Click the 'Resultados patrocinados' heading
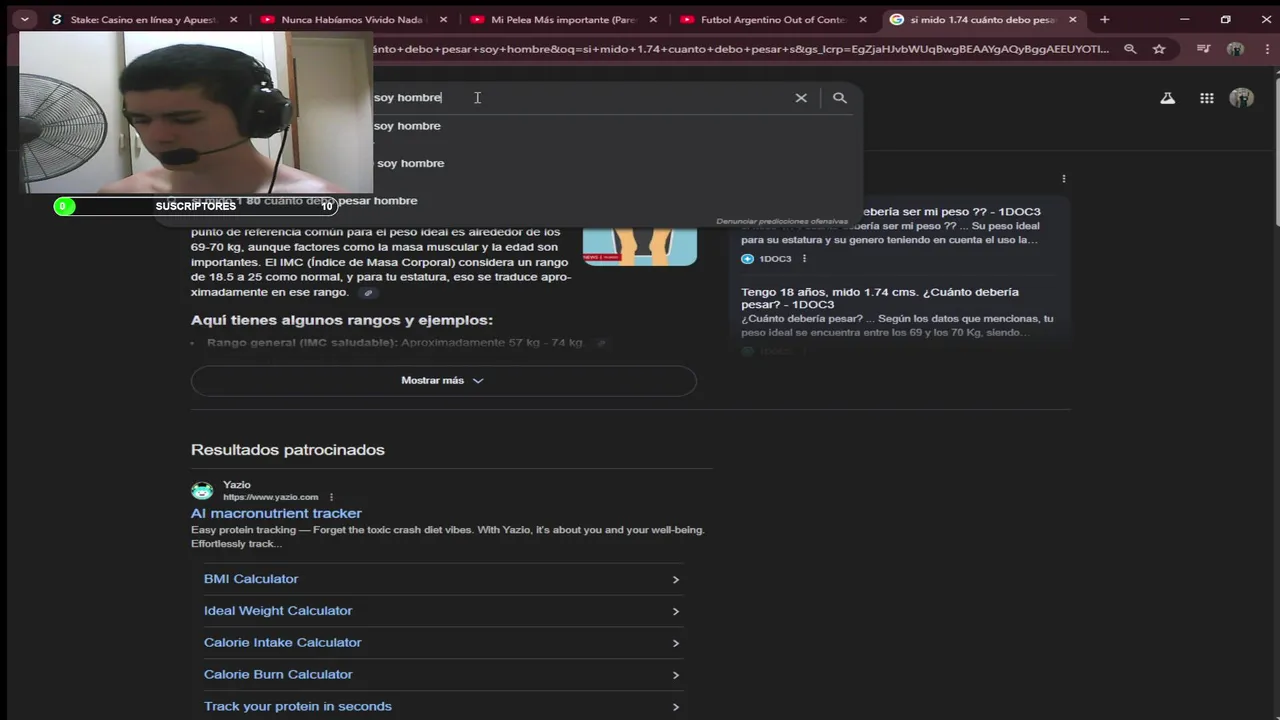Image resolution: width=1280 pixels, height=720 pixels. (x=288, y=450)
